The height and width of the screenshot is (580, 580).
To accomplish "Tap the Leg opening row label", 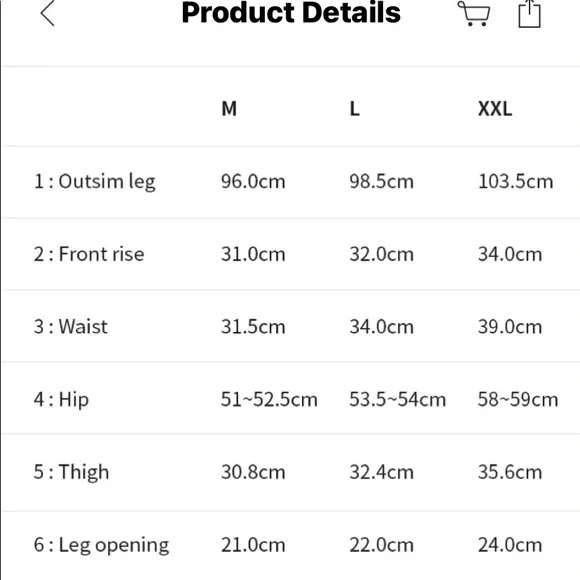I will click(101, 545).
